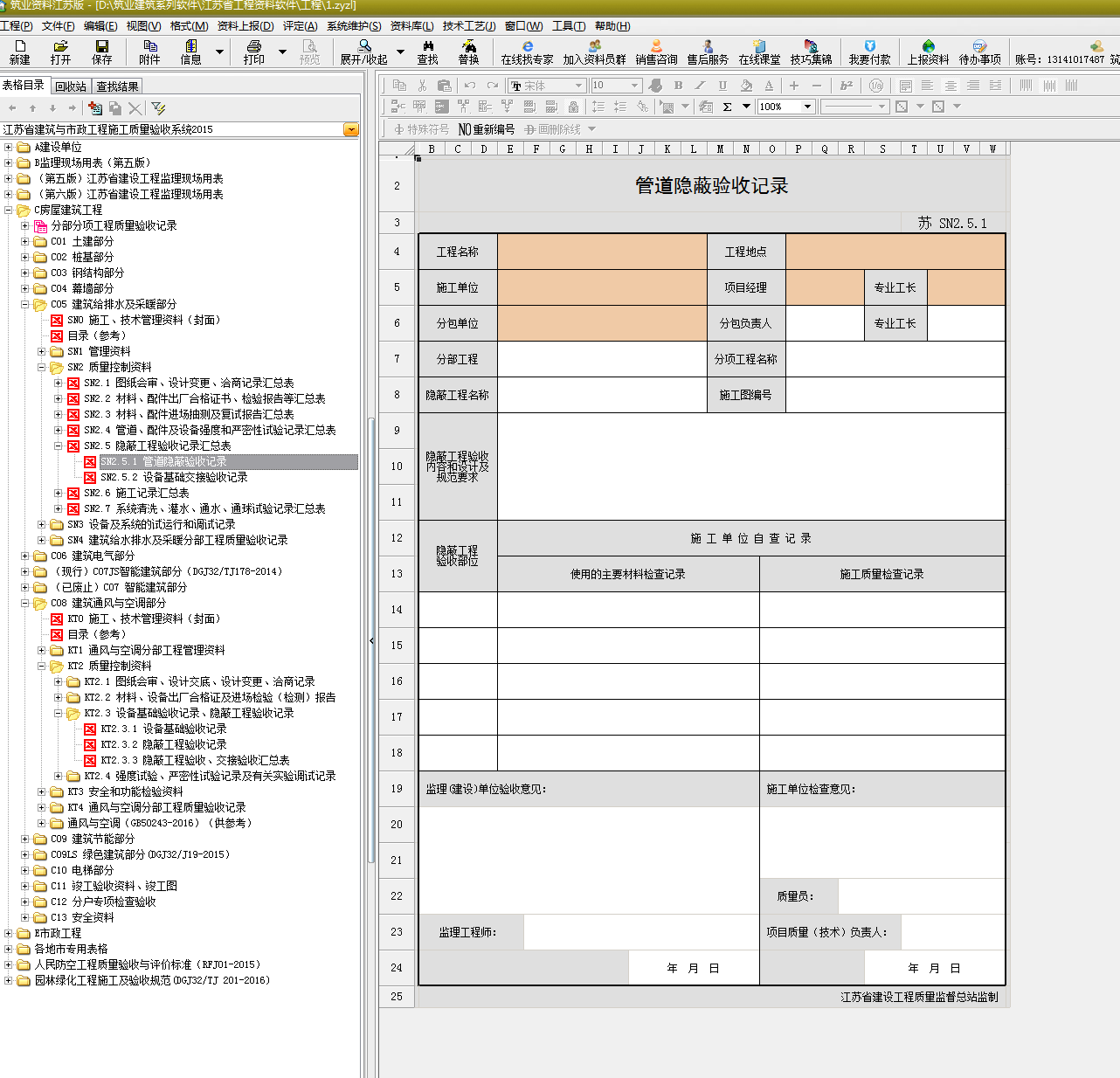Click the delete X icon in directory toolbar
Image resolution: width=1120 pixels, height=1078 pixels.
135,108
